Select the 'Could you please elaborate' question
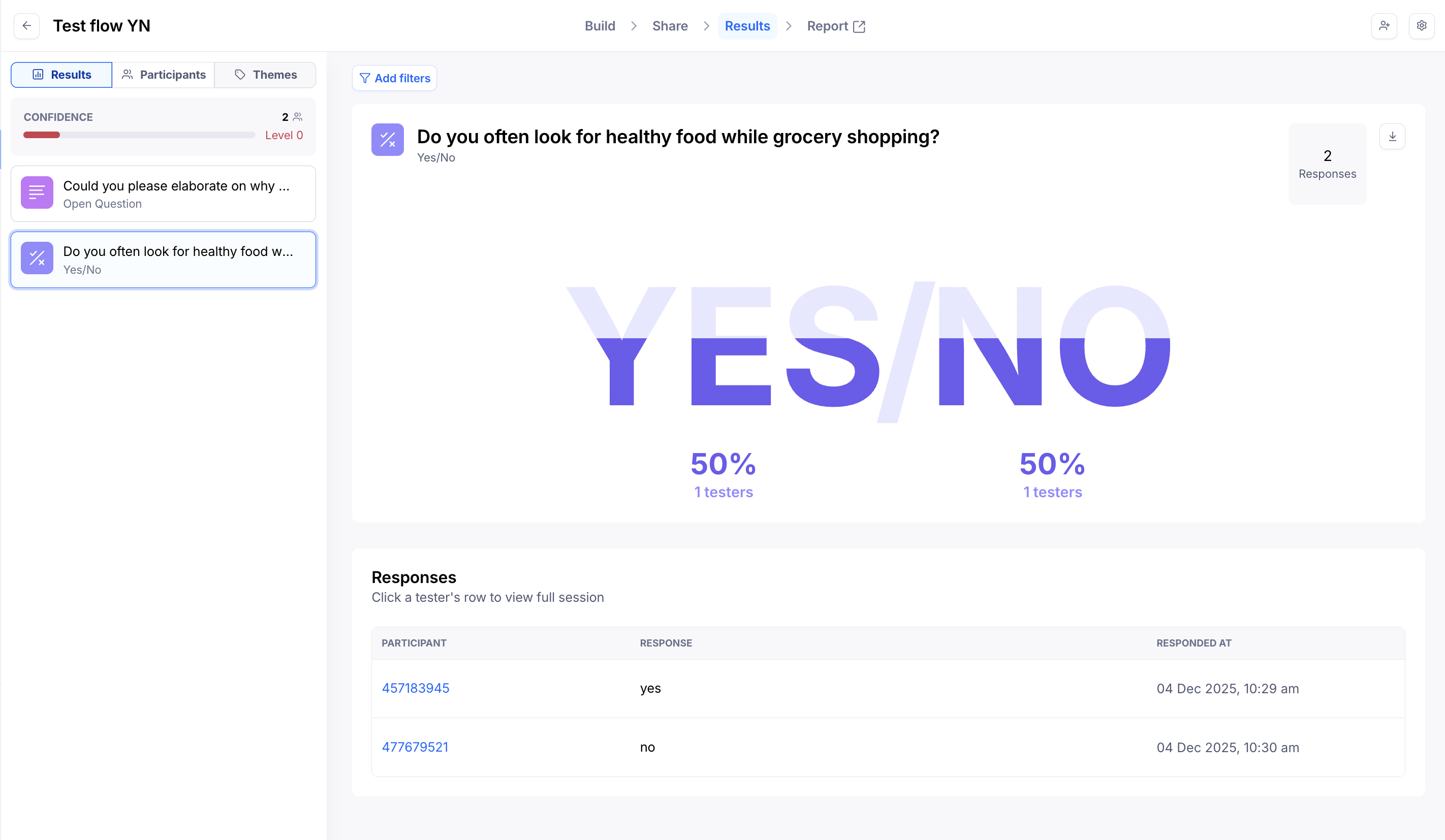 coord(176,193)
